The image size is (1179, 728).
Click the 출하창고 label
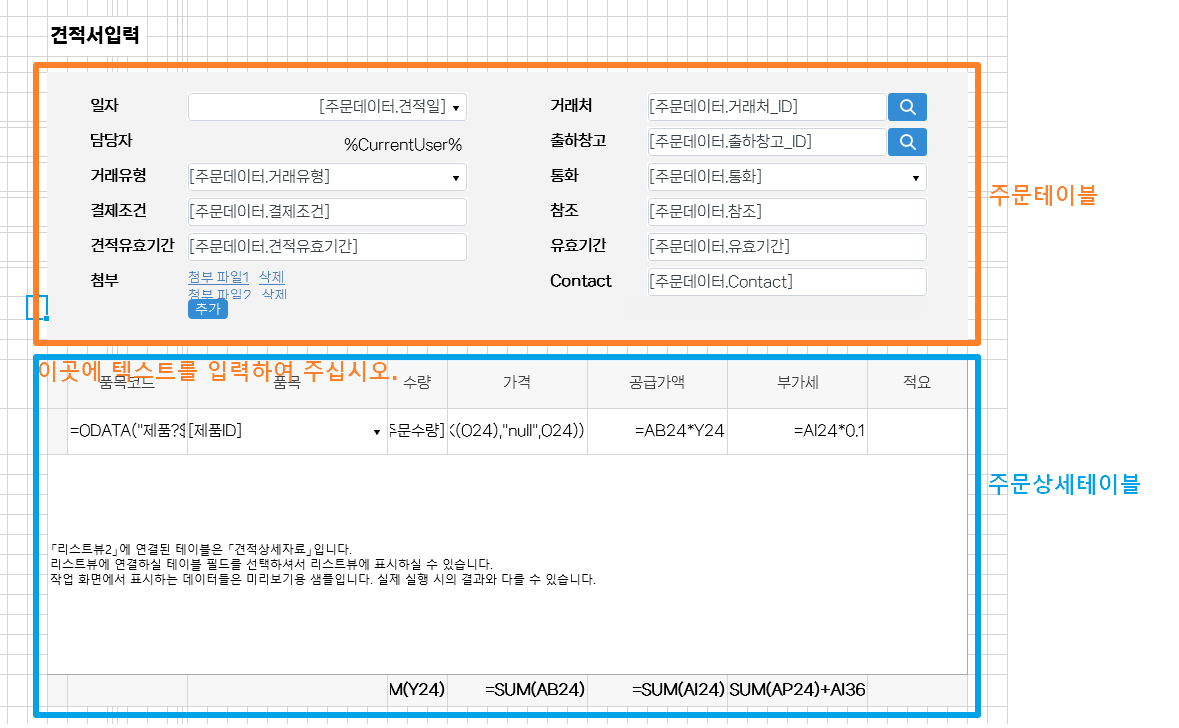578,141
